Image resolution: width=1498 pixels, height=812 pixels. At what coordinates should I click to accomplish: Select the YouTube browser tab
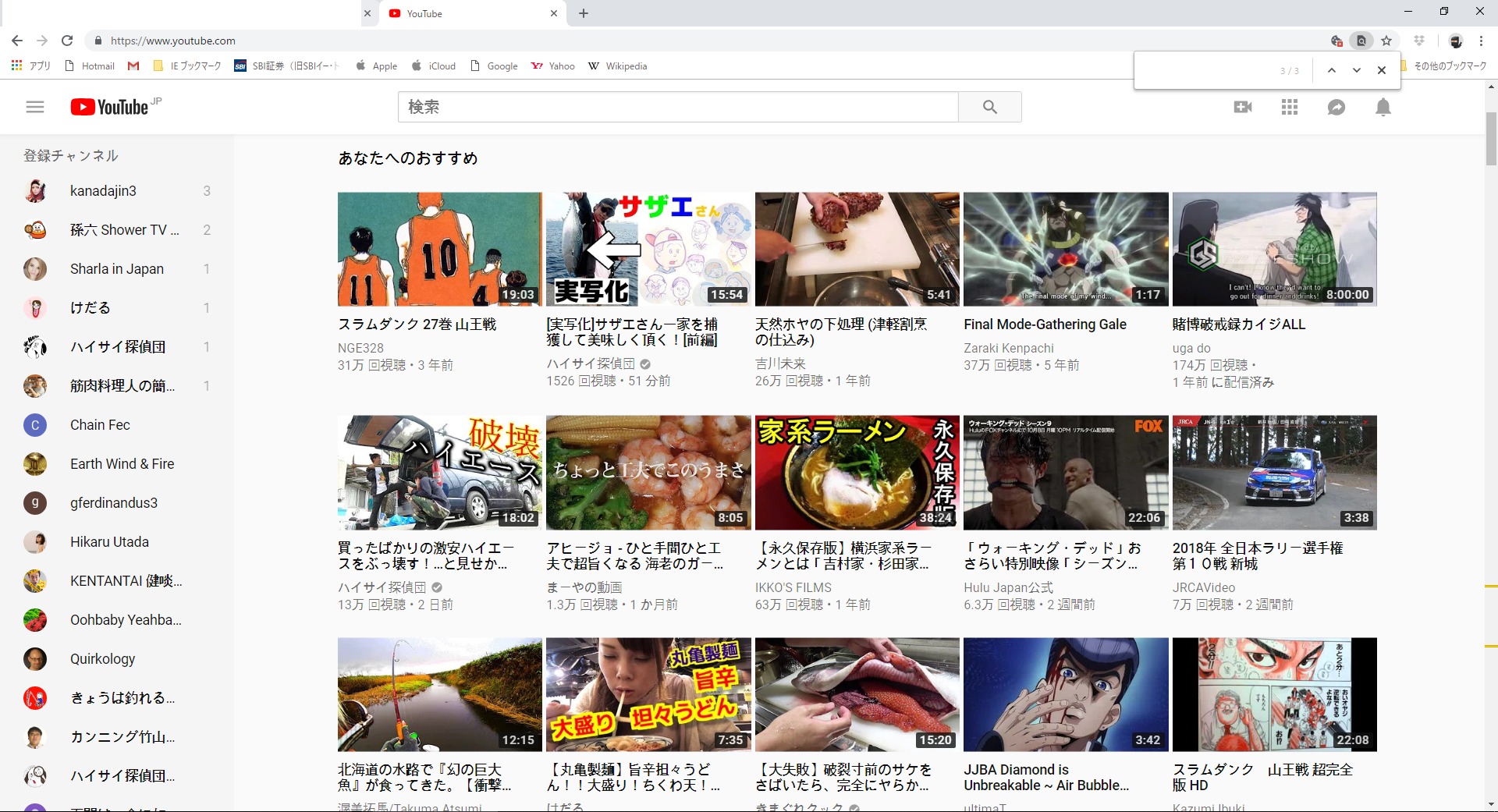point(468,13)
